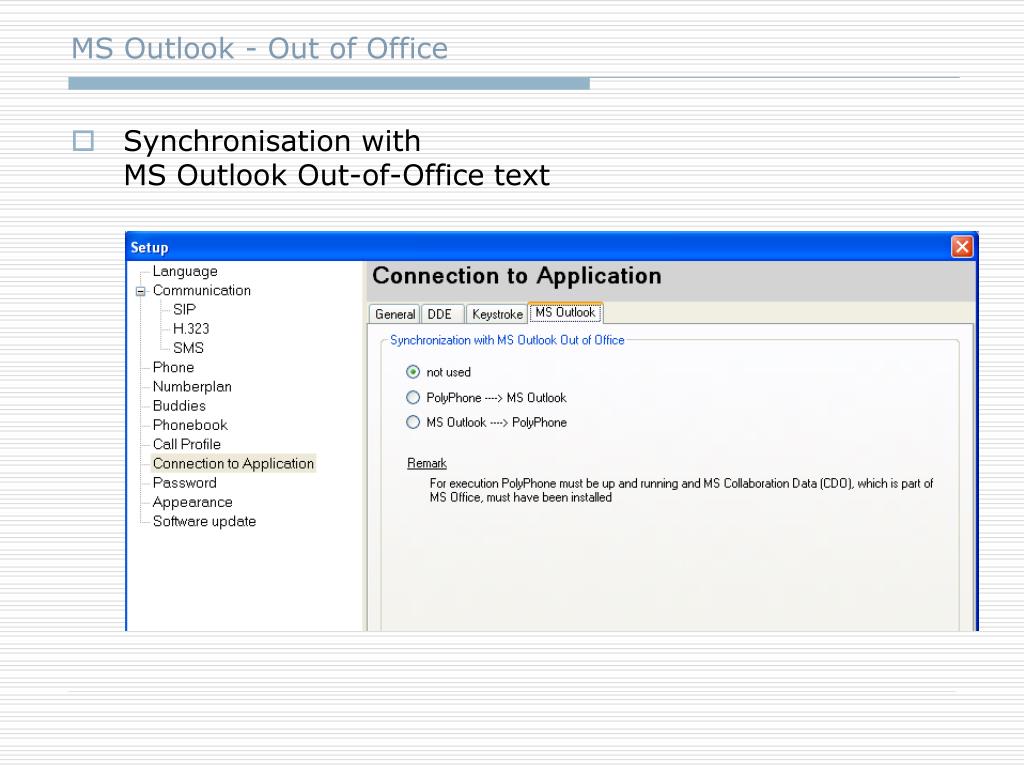Viewport: 1024px width, 768px height.
Task: Select Phone in the setup tree
Action: [x=173, y=367]
